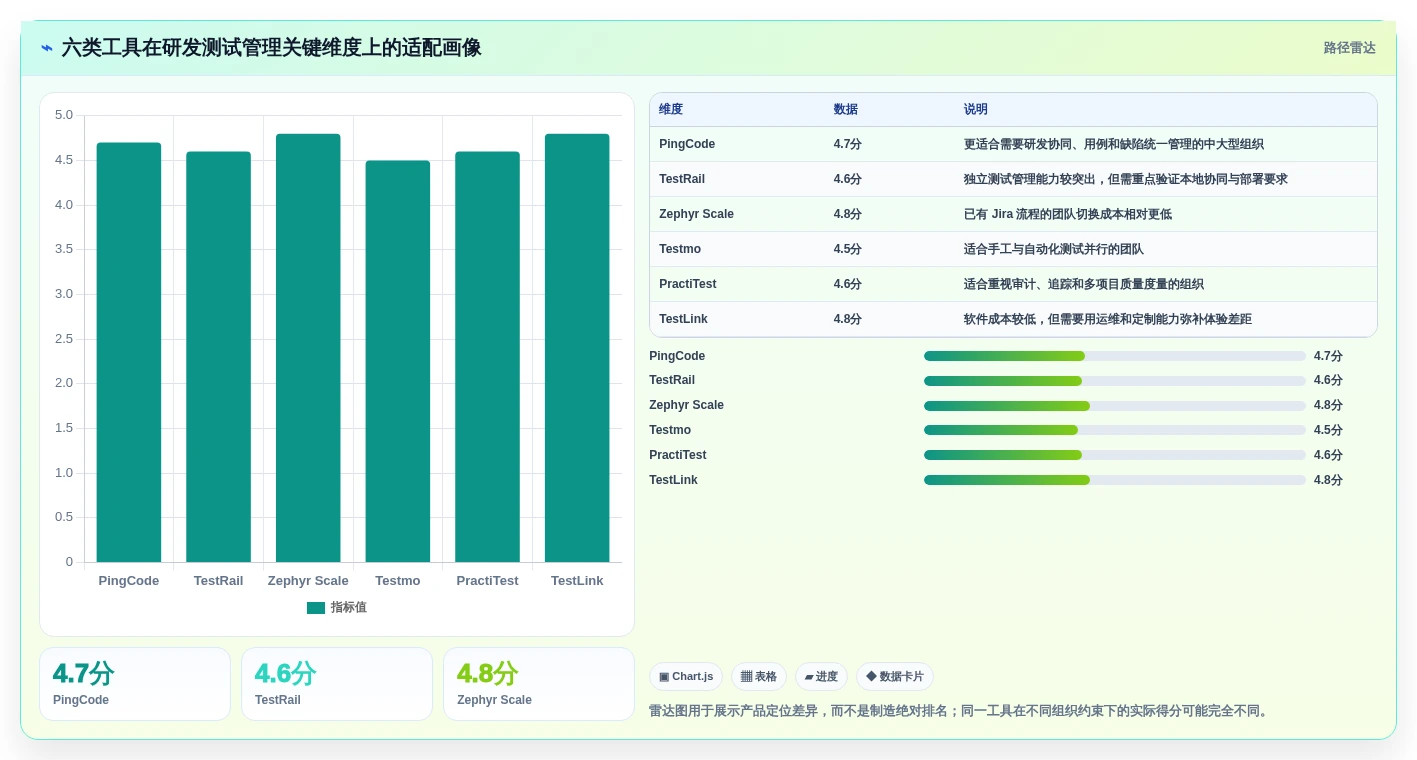Click the Zephyr Scale x-axis label
The image size is (1417, 760).
click(308, 581)
